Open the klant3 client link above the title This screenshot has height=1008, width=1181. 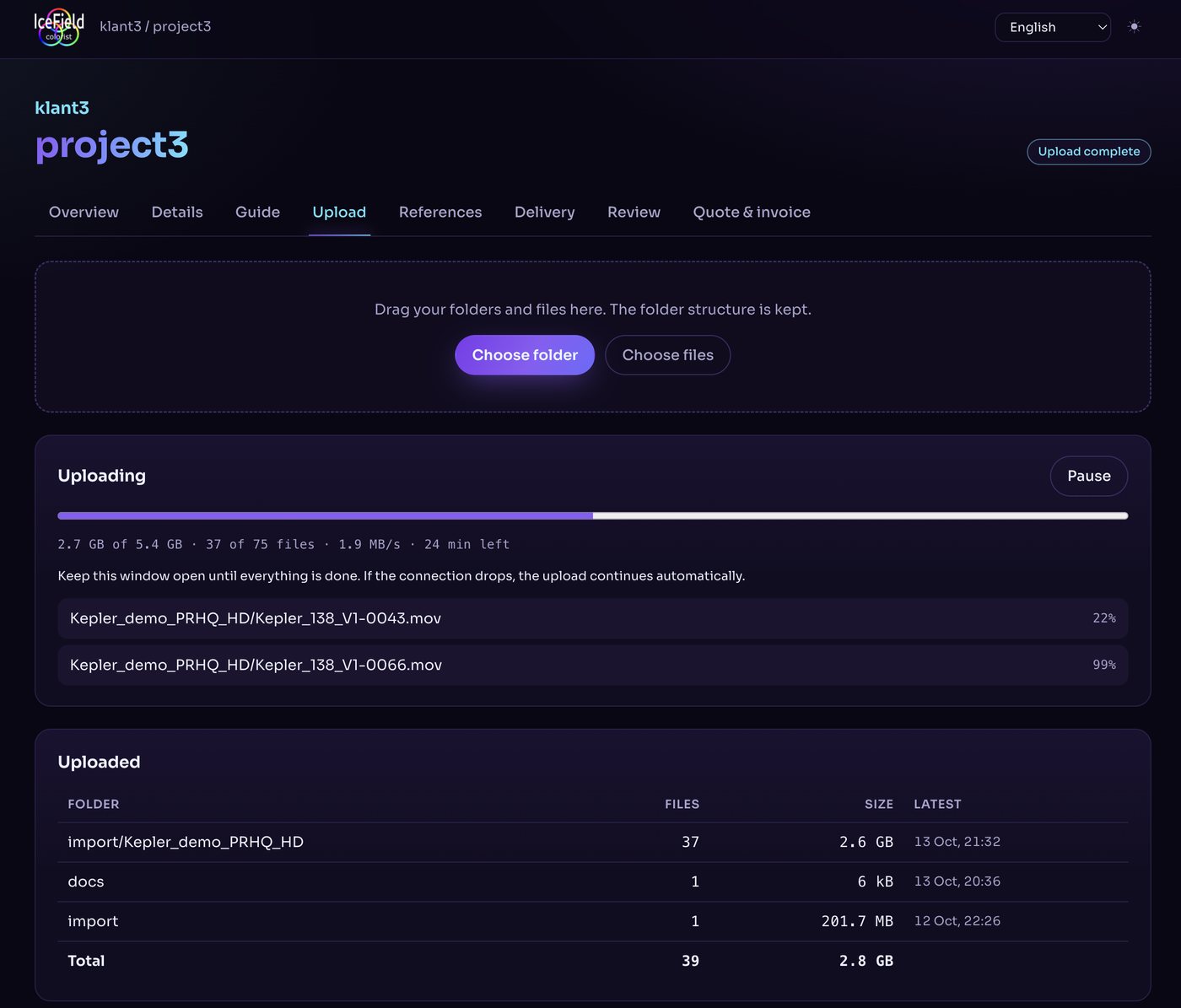62,108
